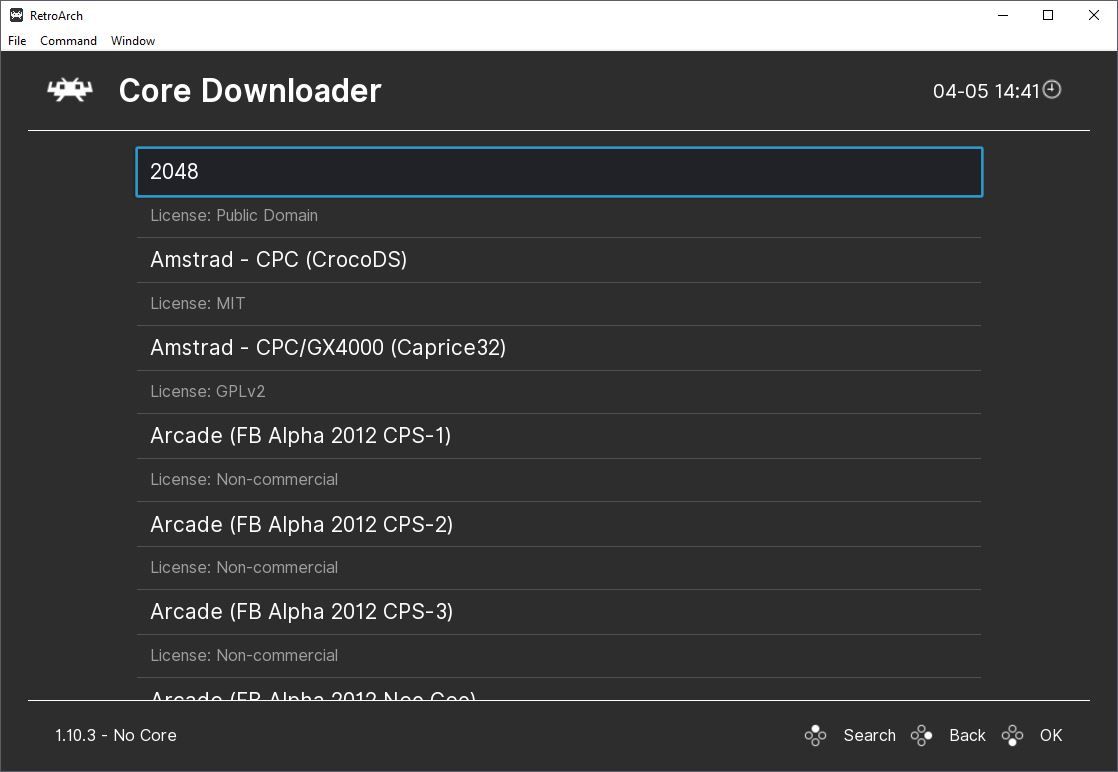This screenshot has width=1118, height=772.
Task: Click the RetroArch invader logo in header
Action: click(x=70, y=90)
